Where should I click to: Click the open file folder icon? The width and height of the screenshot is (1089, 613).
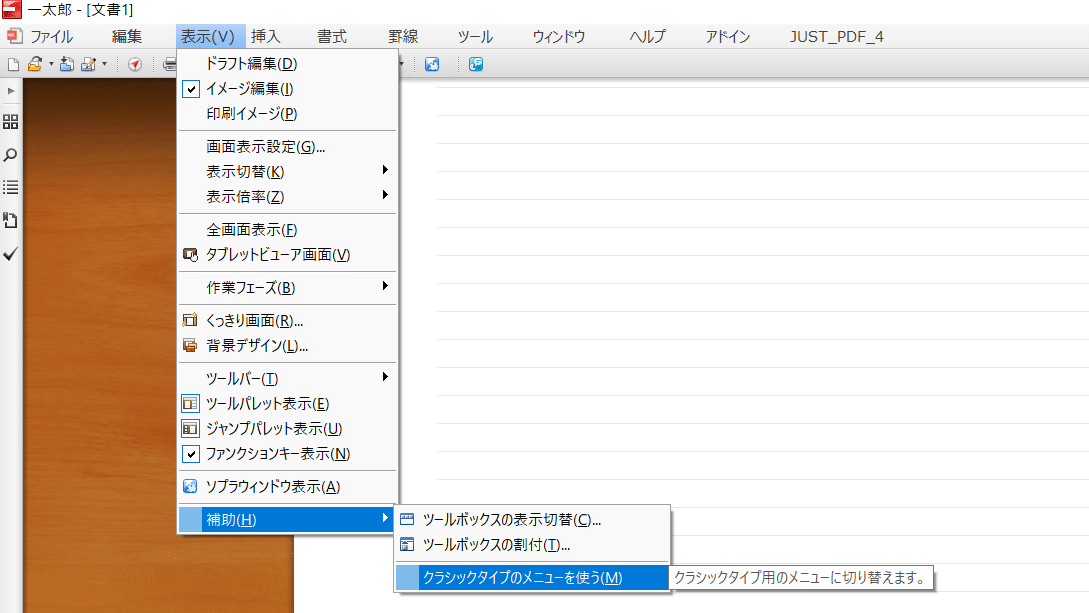tap(35, 65)
